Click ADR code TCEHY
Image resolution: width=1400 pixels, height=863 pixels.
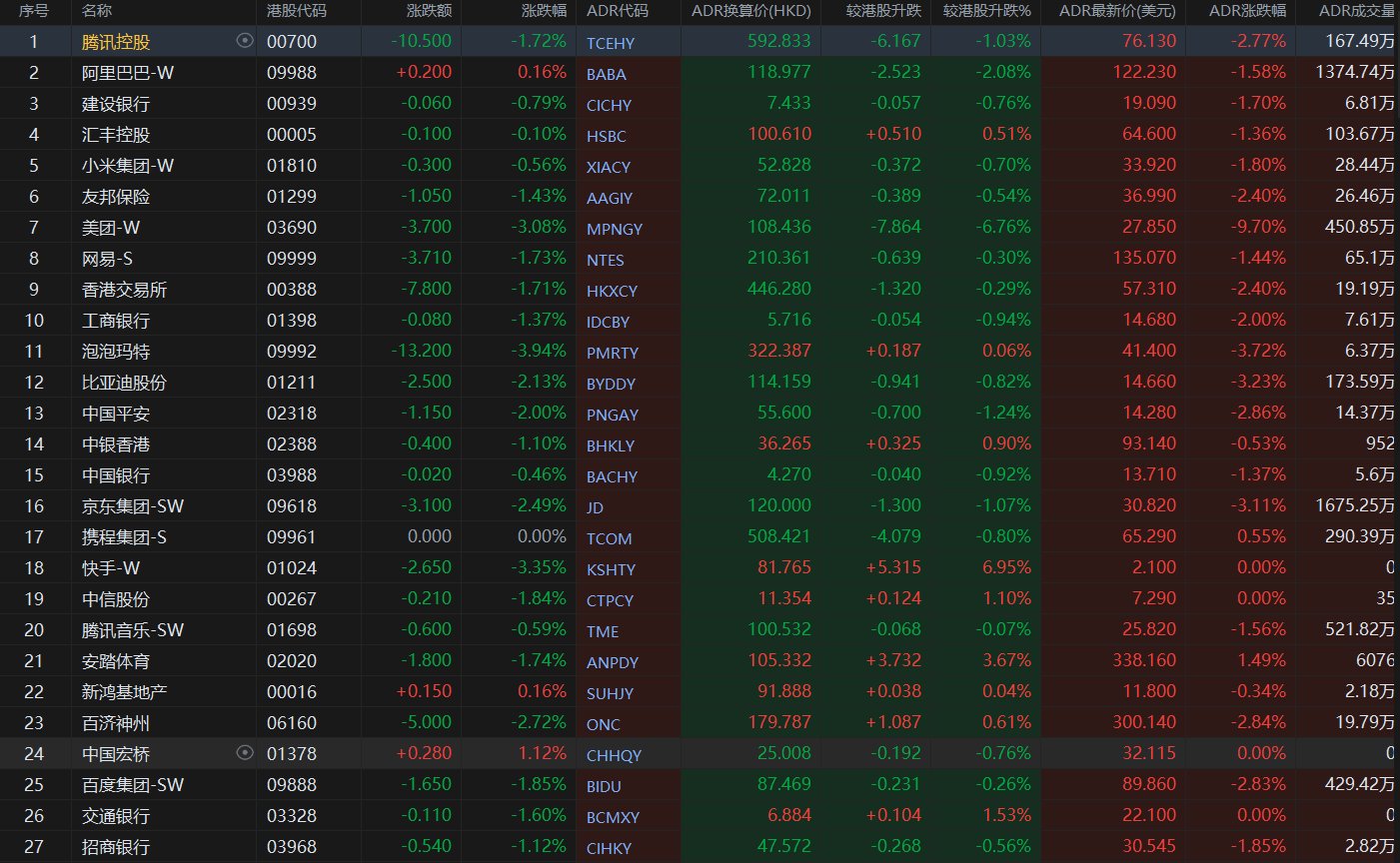pyautogui.click(x=611, y=43)
